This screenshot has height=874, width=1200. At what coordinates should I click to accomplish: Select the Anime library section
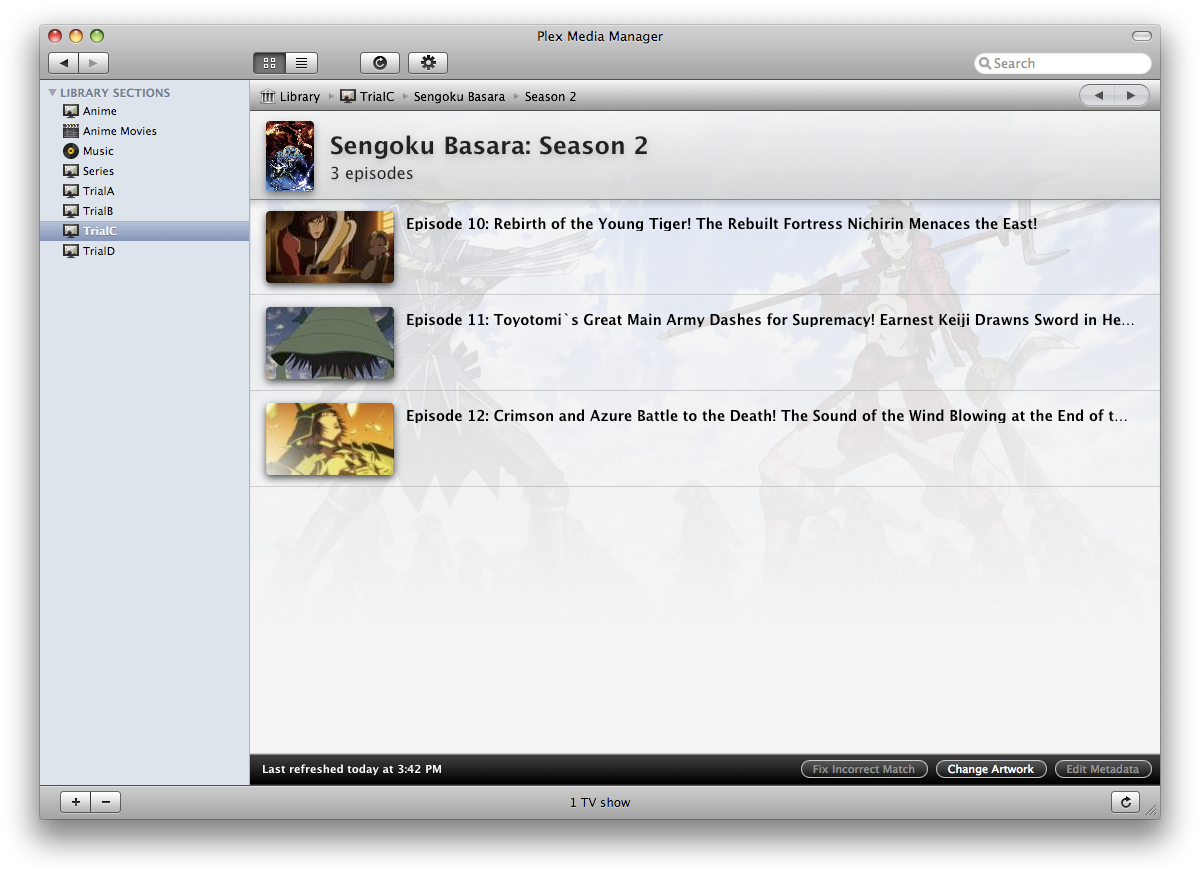coord(144,111)
